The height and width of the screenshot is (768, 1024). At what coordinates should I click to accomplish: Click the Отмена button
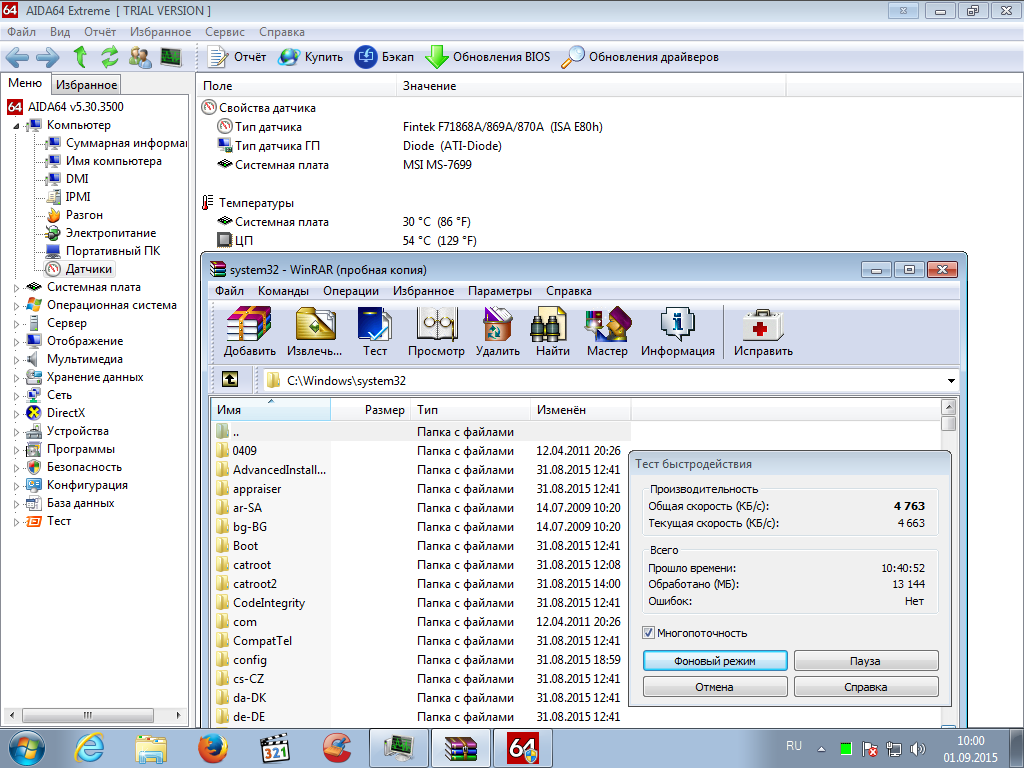pyautogui.click(x=715, y=687)
